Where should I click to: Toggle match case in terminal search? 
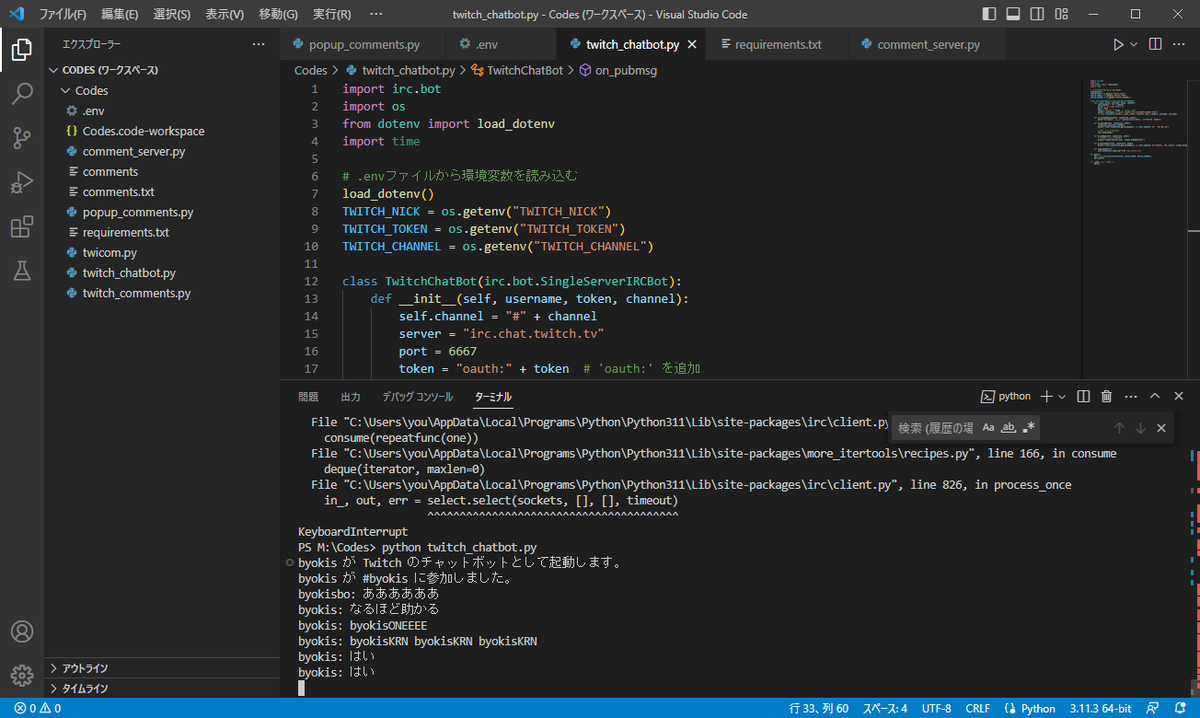click(x=988, y=428)
